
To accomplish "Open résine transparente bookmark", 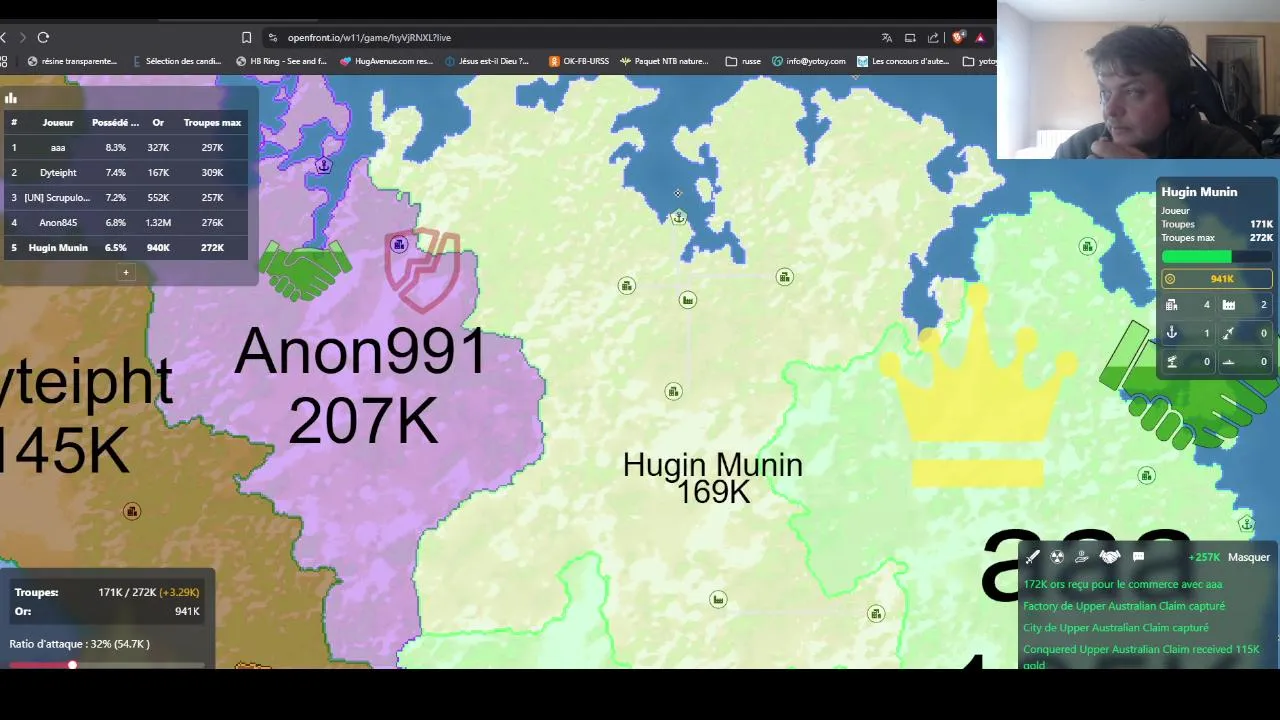I will (x=72, y=61).
